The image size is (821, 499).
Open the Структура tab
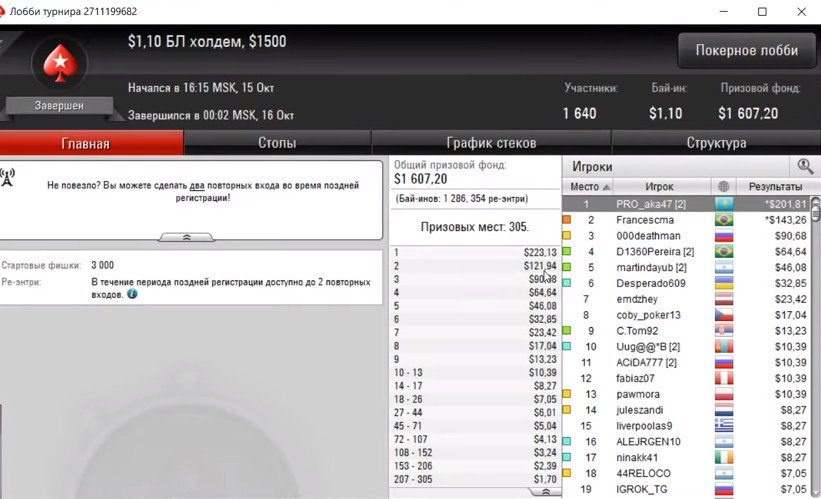coord(716,143)
